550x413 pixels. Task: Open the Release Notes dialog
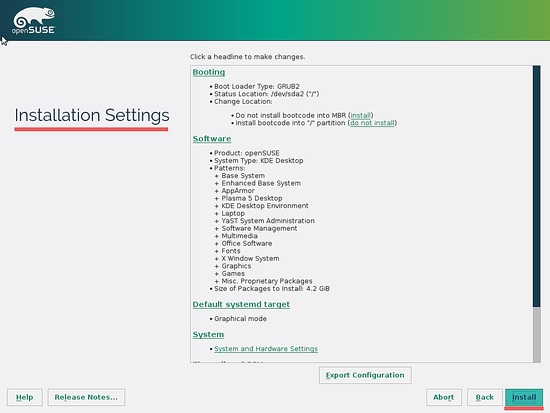pyautogui.click(x=86, y=397)
